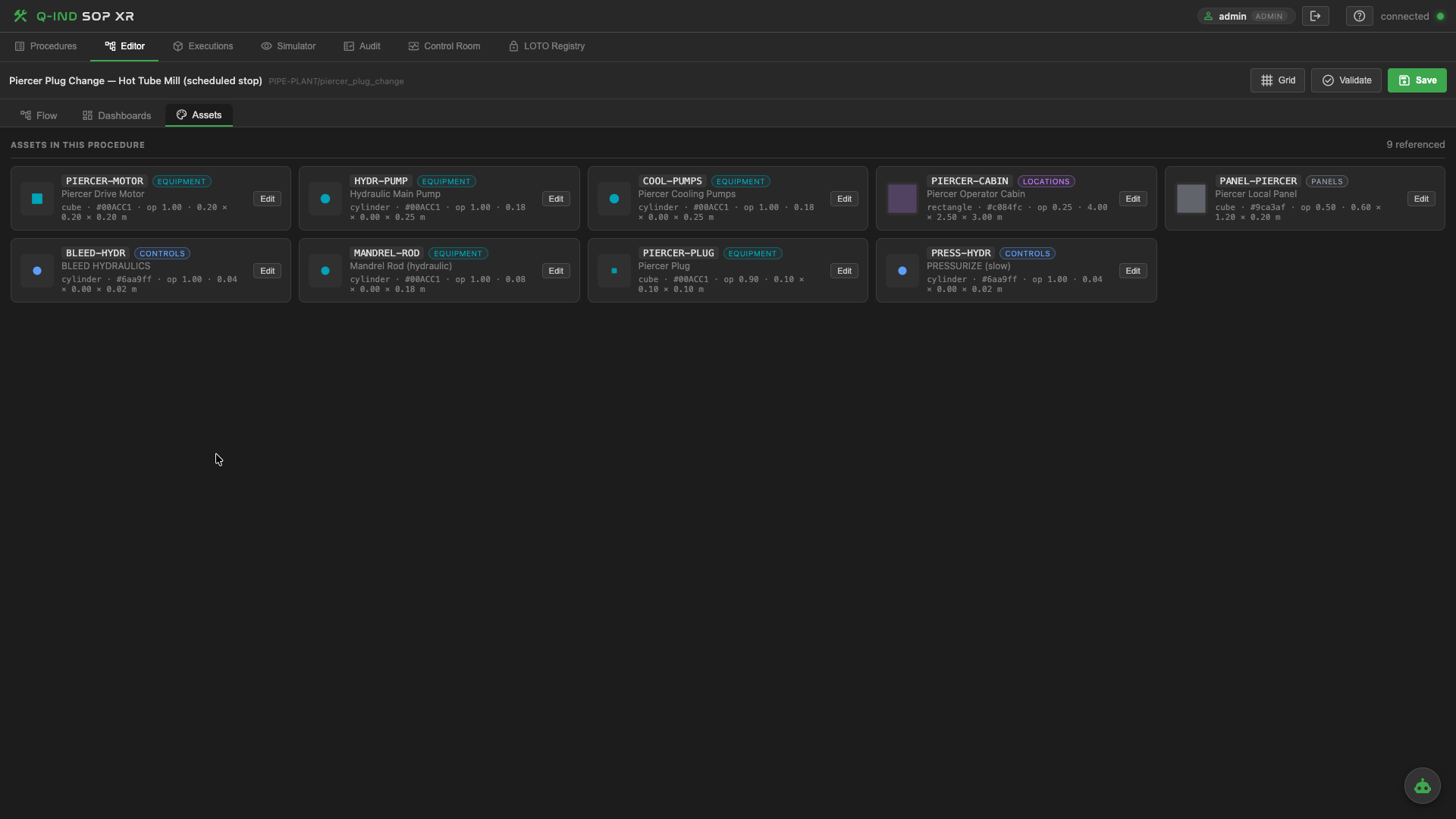Switch to the Flow sub-tab
The image size is (1456, 819).
tap(39, 115)
